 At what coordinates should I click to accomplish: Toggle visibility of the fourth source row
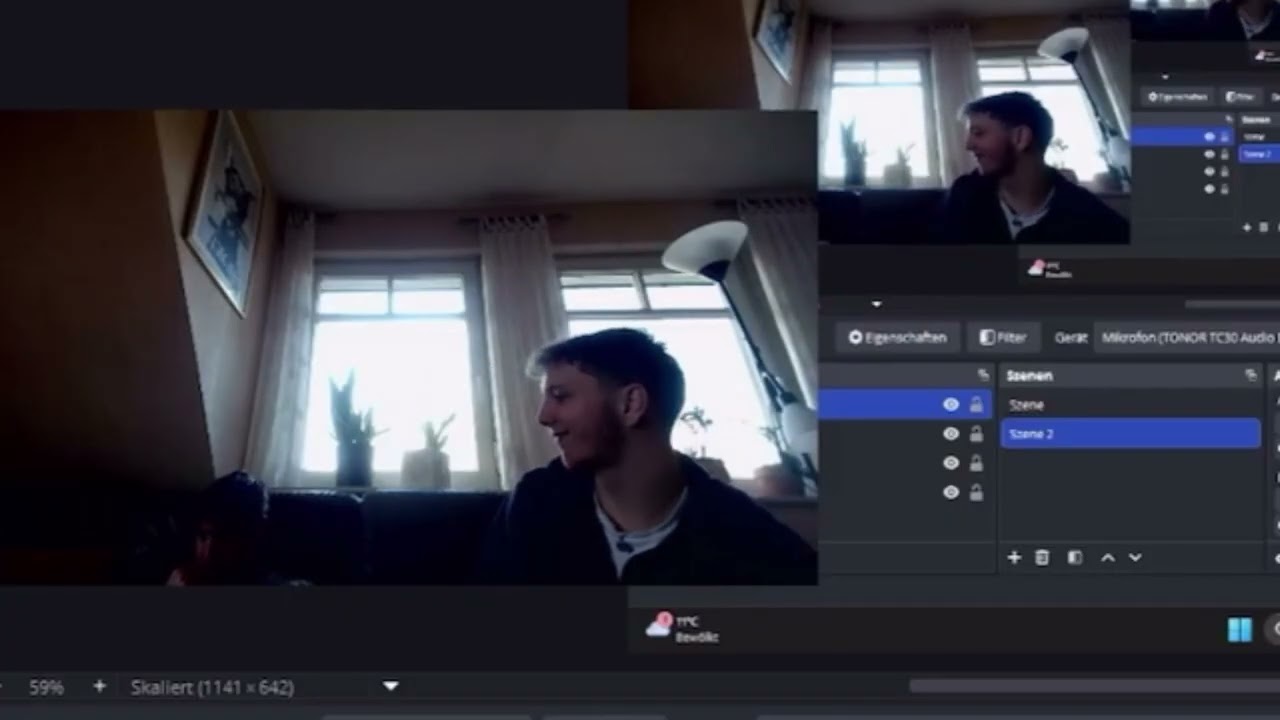tap(951, 492)
